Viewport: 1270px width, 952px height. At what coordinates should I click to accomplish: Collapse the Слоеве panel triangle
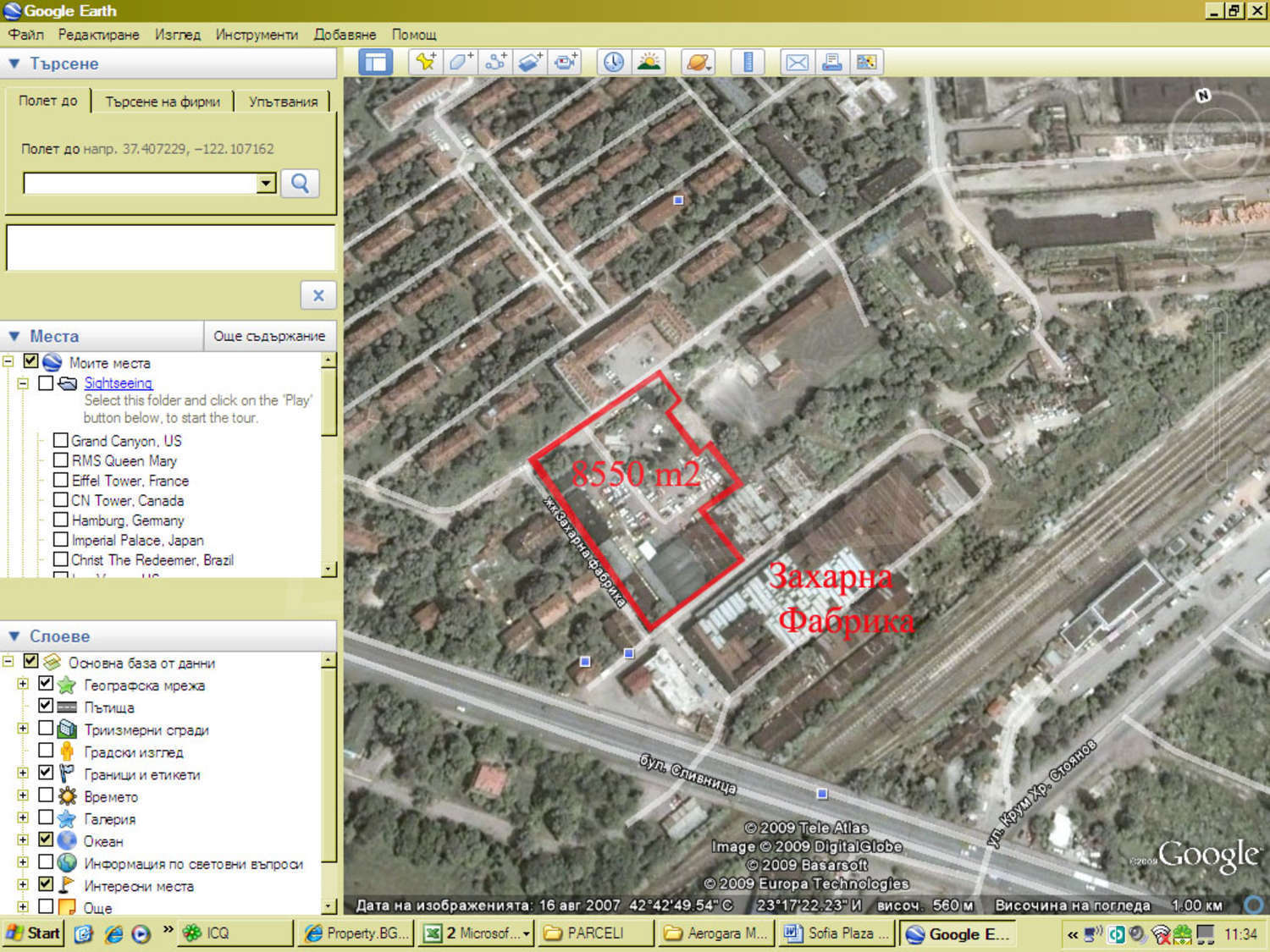click(14, 636)
